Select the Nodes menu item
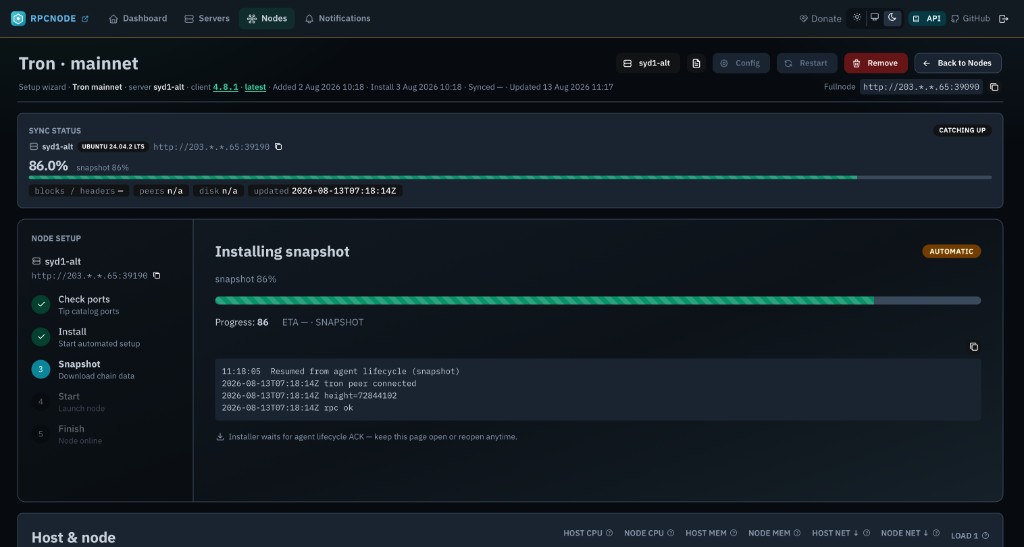 click(x=266, y=18)
